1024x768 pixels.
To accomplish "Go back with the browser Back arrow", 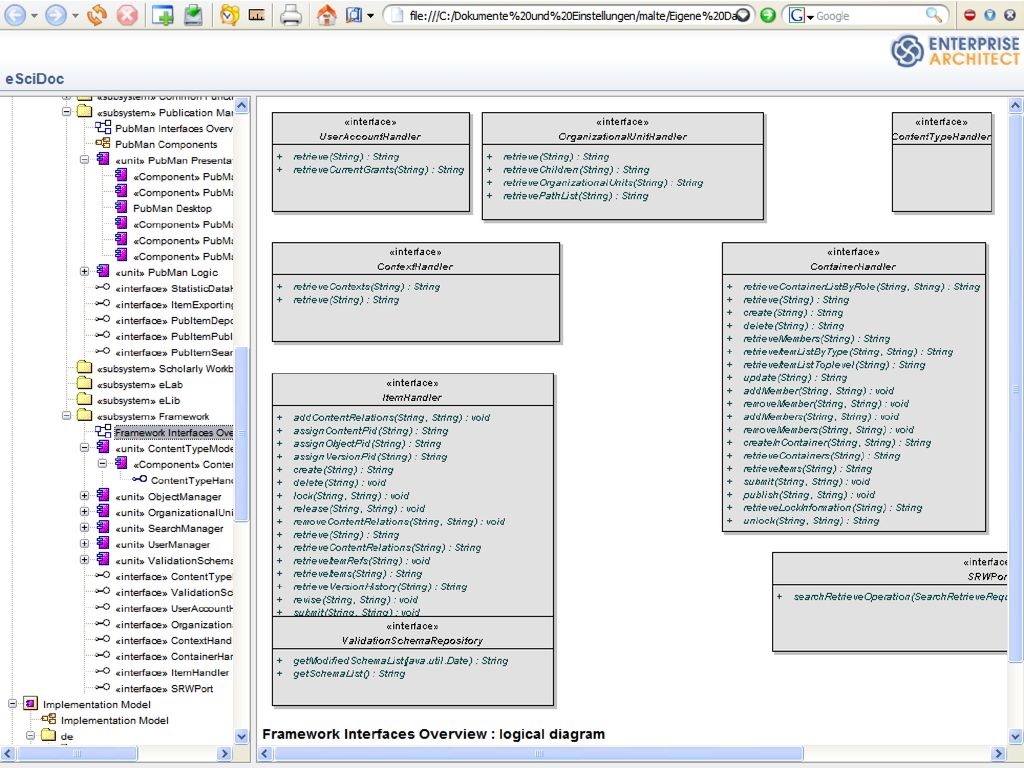I will (x=15, y=14).
